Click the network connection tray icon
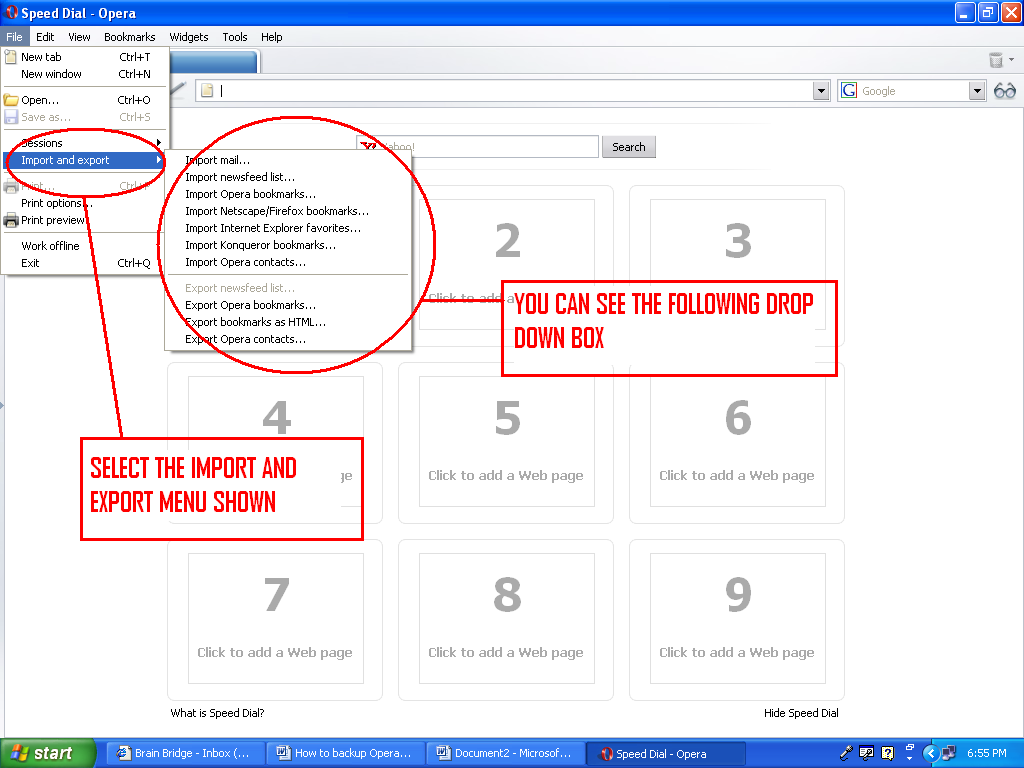The width and height of the screenshot is (1024, 768). click(949, 753)
